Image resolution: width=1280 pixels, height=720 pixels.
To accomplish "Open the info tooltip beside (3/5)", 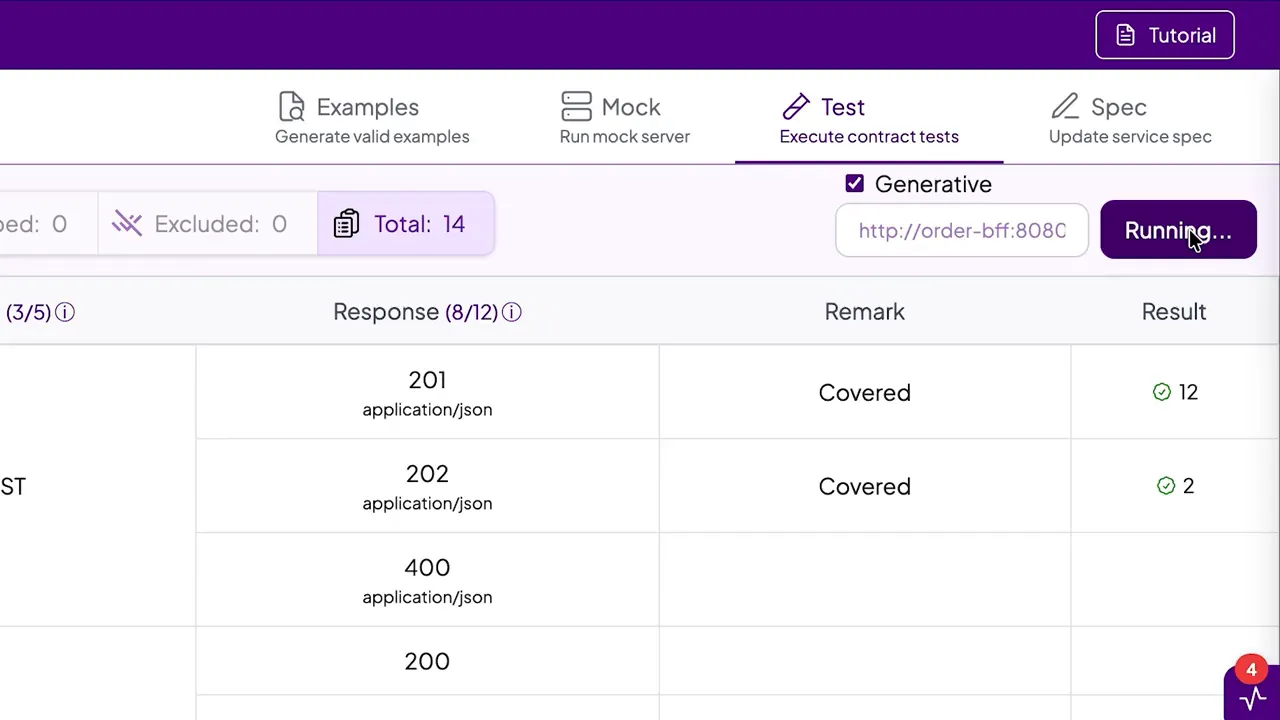I will 64,312.
